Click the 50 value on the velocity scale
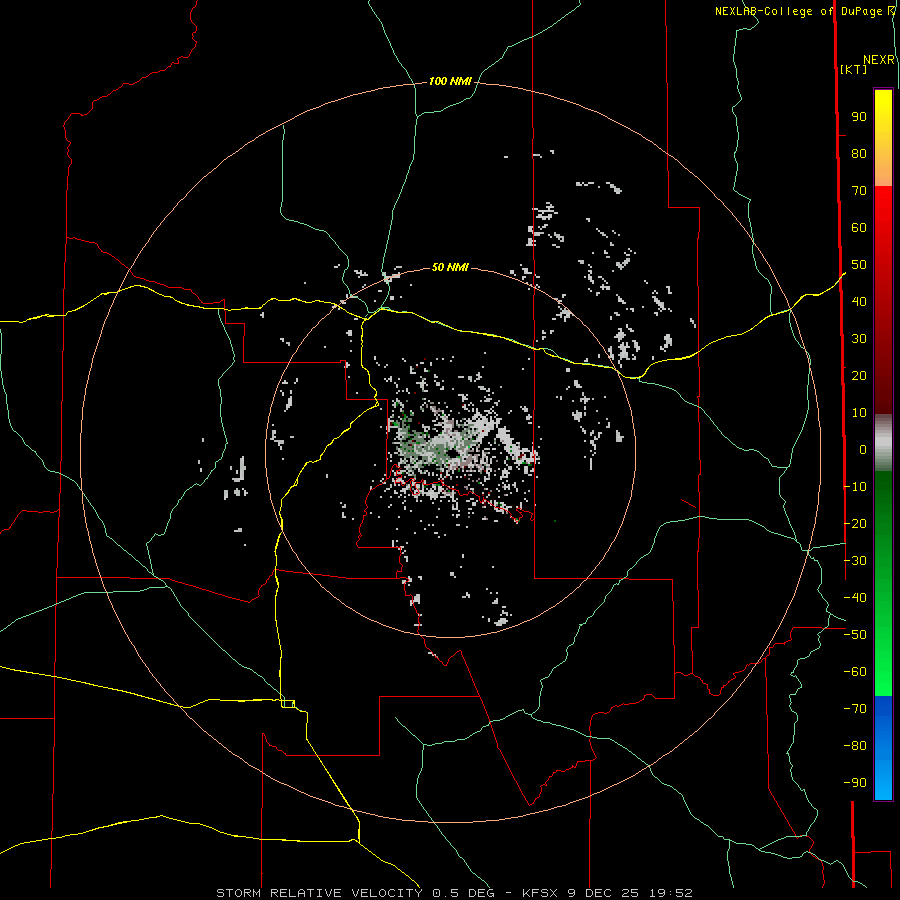Image resolution: width=900 pixels, height=900 pixels. [x=859, y=265]
